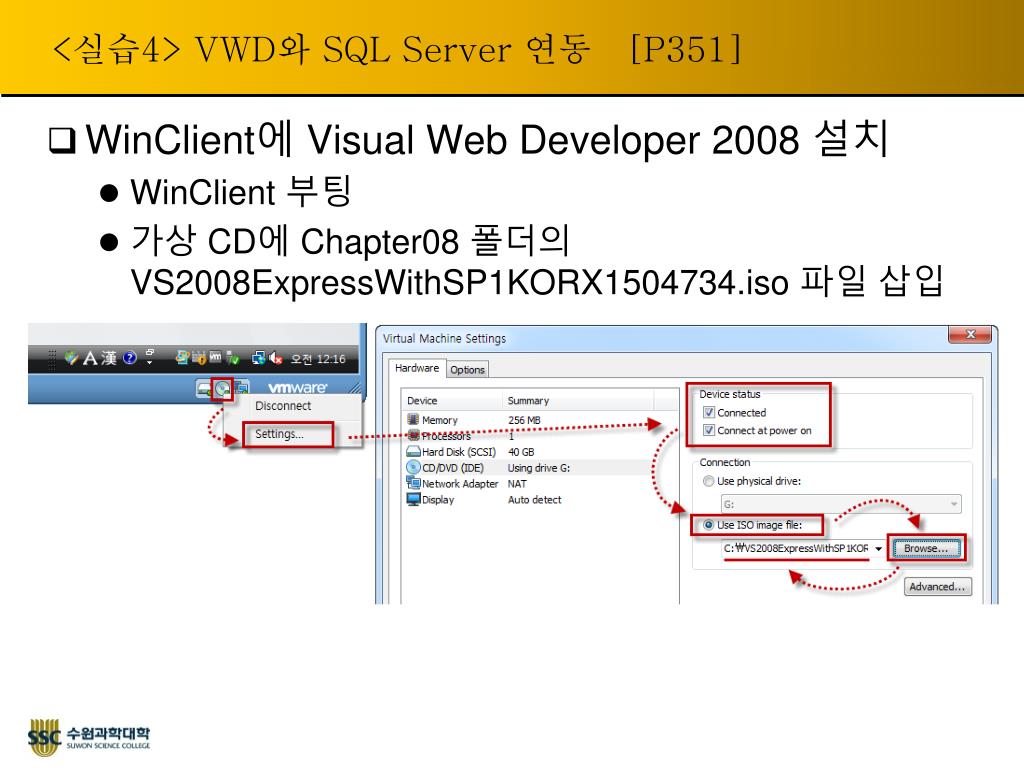Click the Browse... button
1024x768 pixels.
[x=926, y=549]
